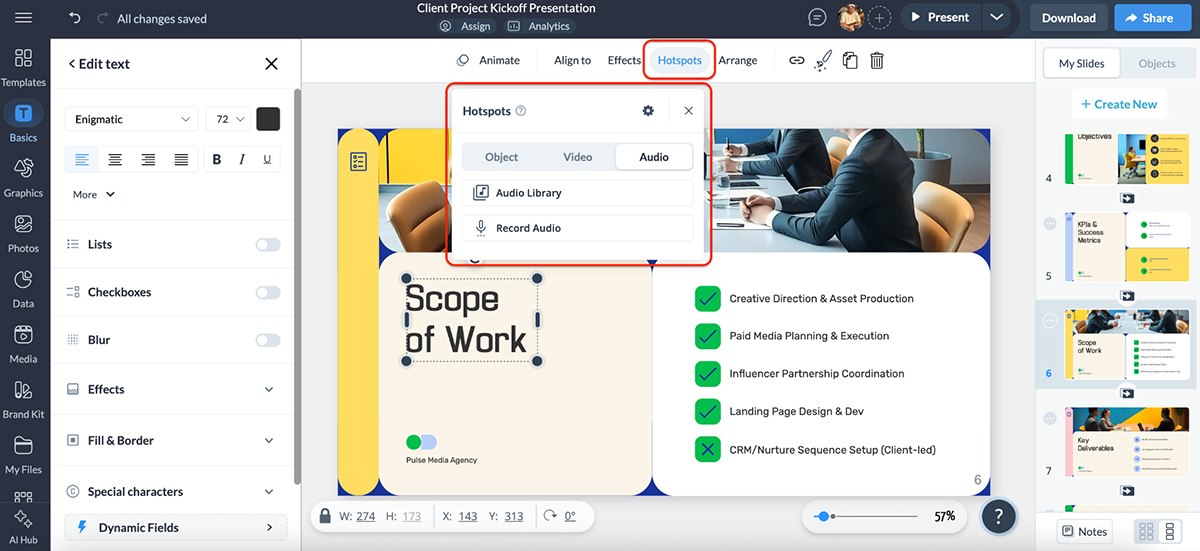Click the Record Audio button
The width and height of the screenshot is (1200, 551).
(x=577, y=228)
